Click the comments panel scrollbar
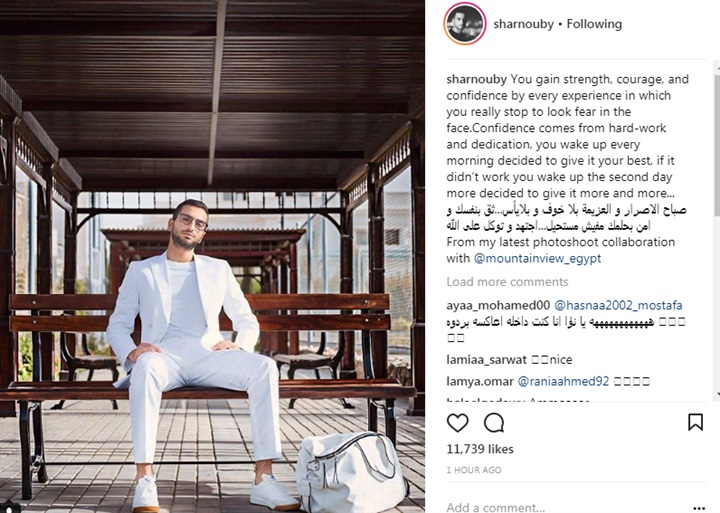The height and width of the screenshot is (513, 720). coord(717,230)
